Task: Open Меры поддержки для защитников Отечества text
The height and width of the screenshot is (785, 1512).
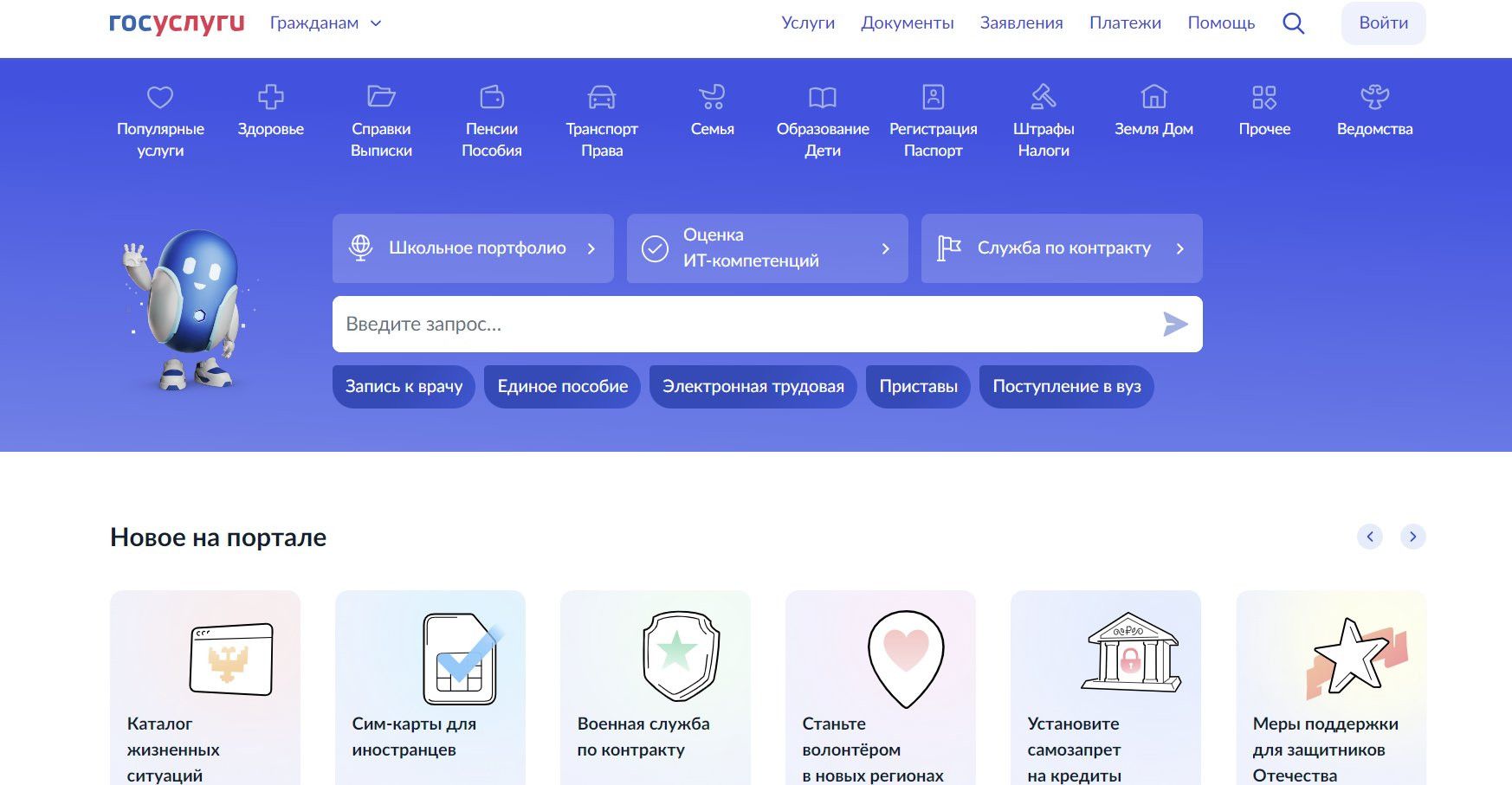Action: pos(1325,750)
